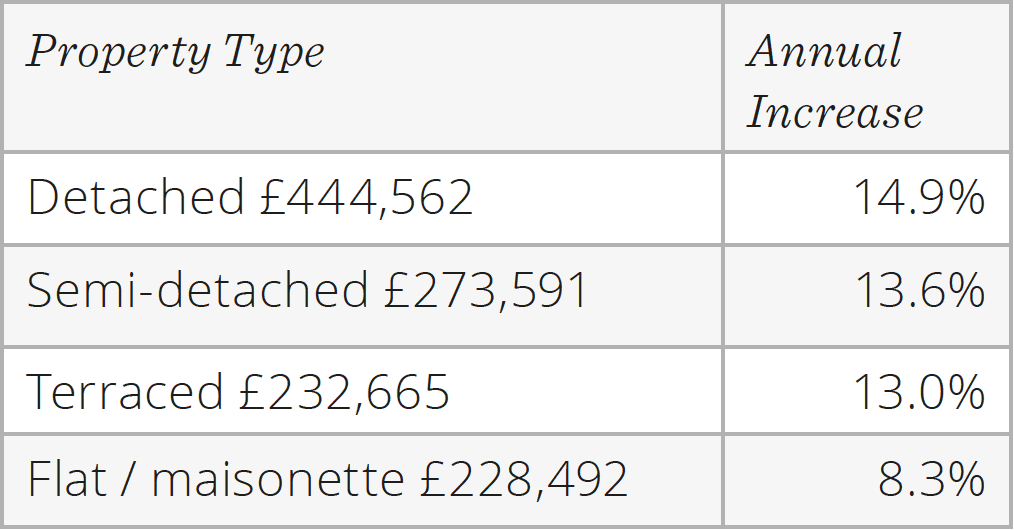The image size is (1014, 530).
Task: Click the word Detached in first row
Action: 136,196
